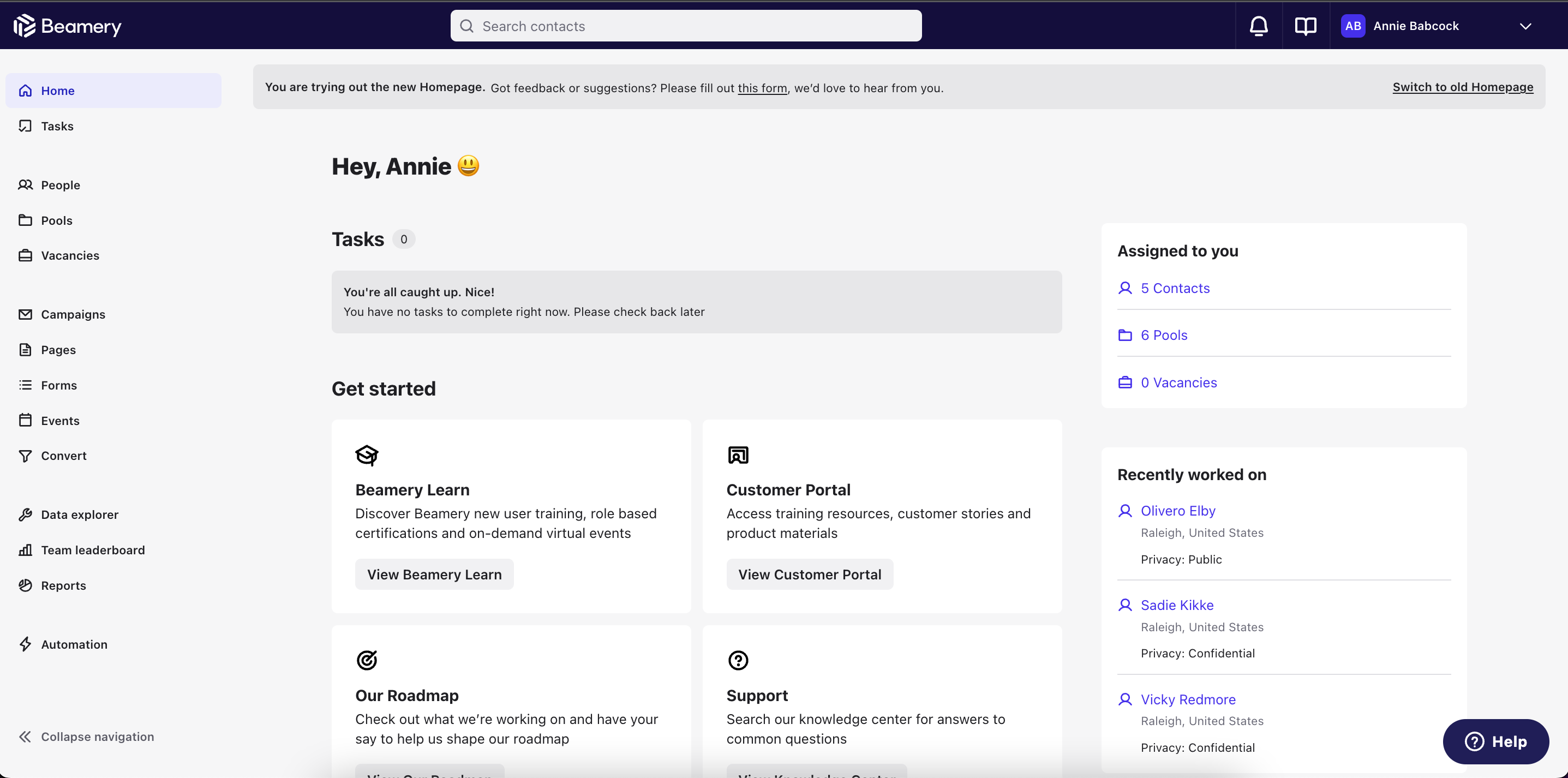Open 6 Pools assigned to you
Image resolution: width=1568 pixels, height=778 pixels.
(1164, 335)
